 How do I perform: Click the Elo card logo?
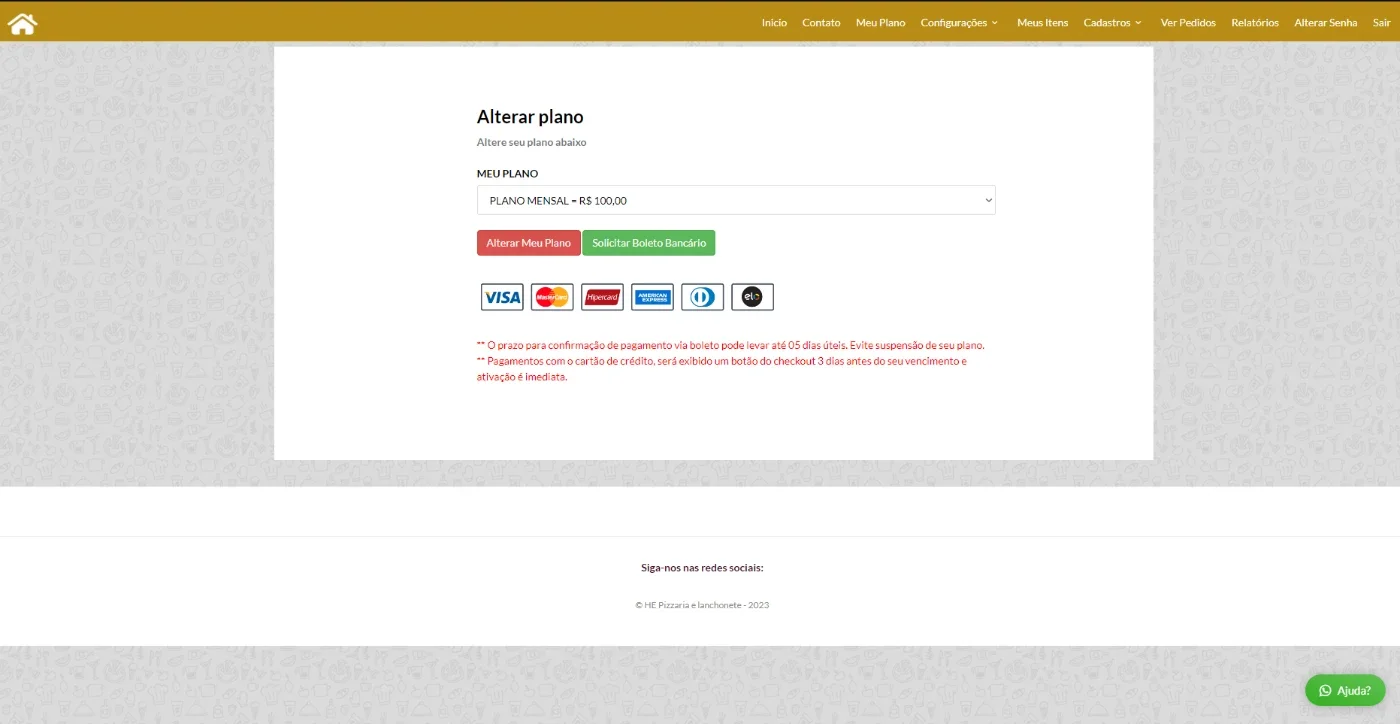[752, 297]
